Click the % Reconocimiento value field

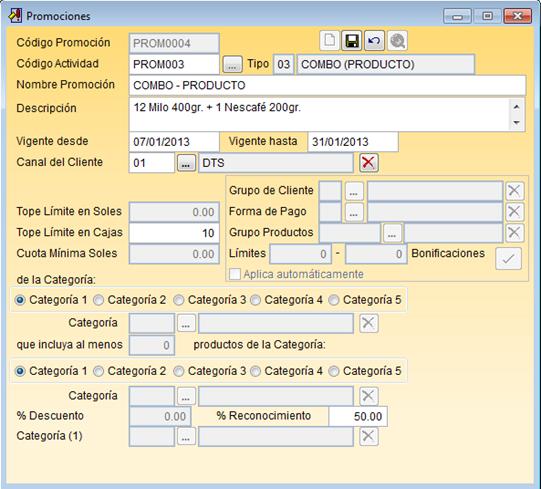click(x=358, y=416)
